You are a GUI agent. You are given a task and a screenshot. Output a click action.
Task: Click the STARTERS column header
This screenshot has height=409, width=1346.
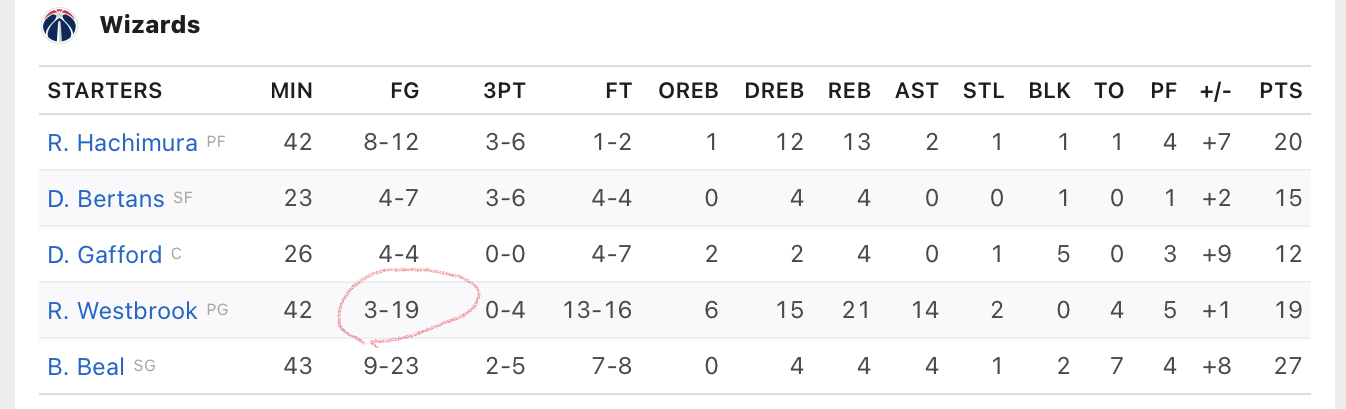[105, 91]
